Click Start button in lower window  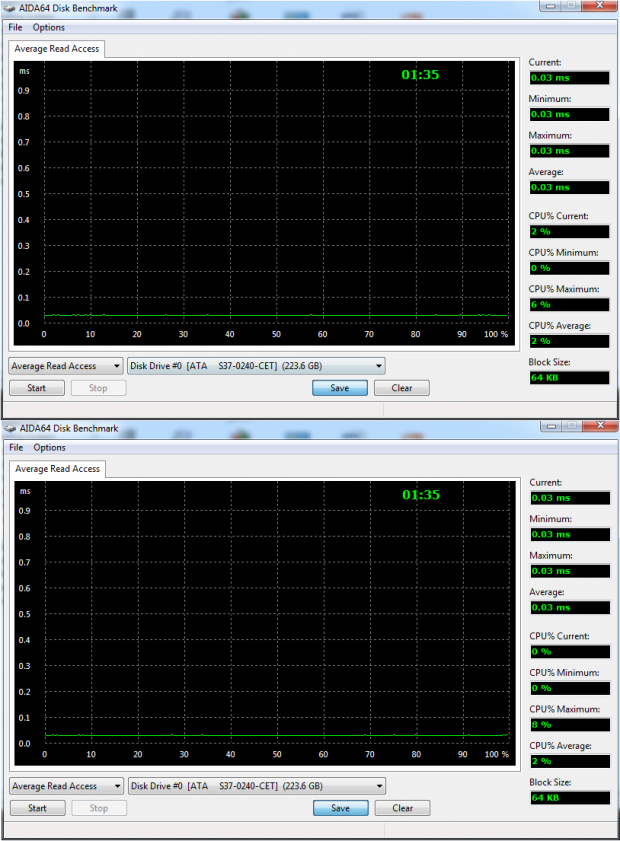tap(38, 808)
